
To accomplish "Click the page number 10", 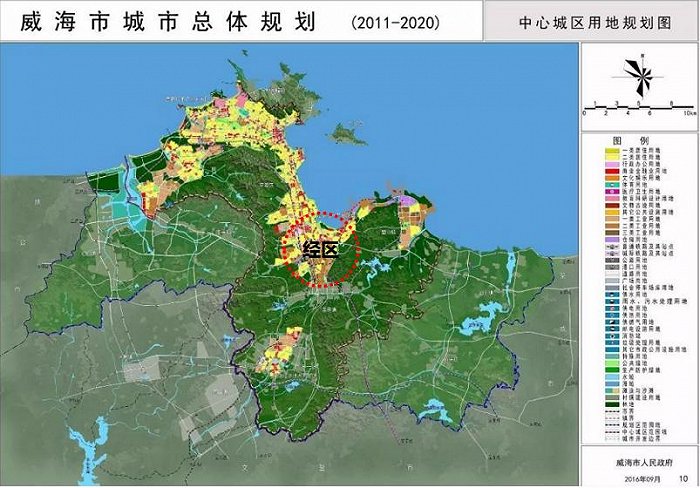I will (683, 478).
